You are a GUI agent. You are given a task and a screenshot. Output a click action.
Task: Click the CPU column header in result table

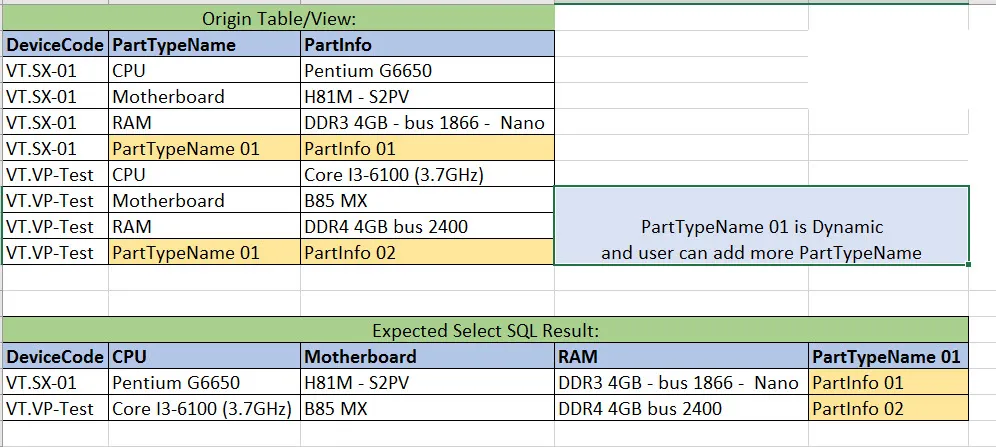204,356
